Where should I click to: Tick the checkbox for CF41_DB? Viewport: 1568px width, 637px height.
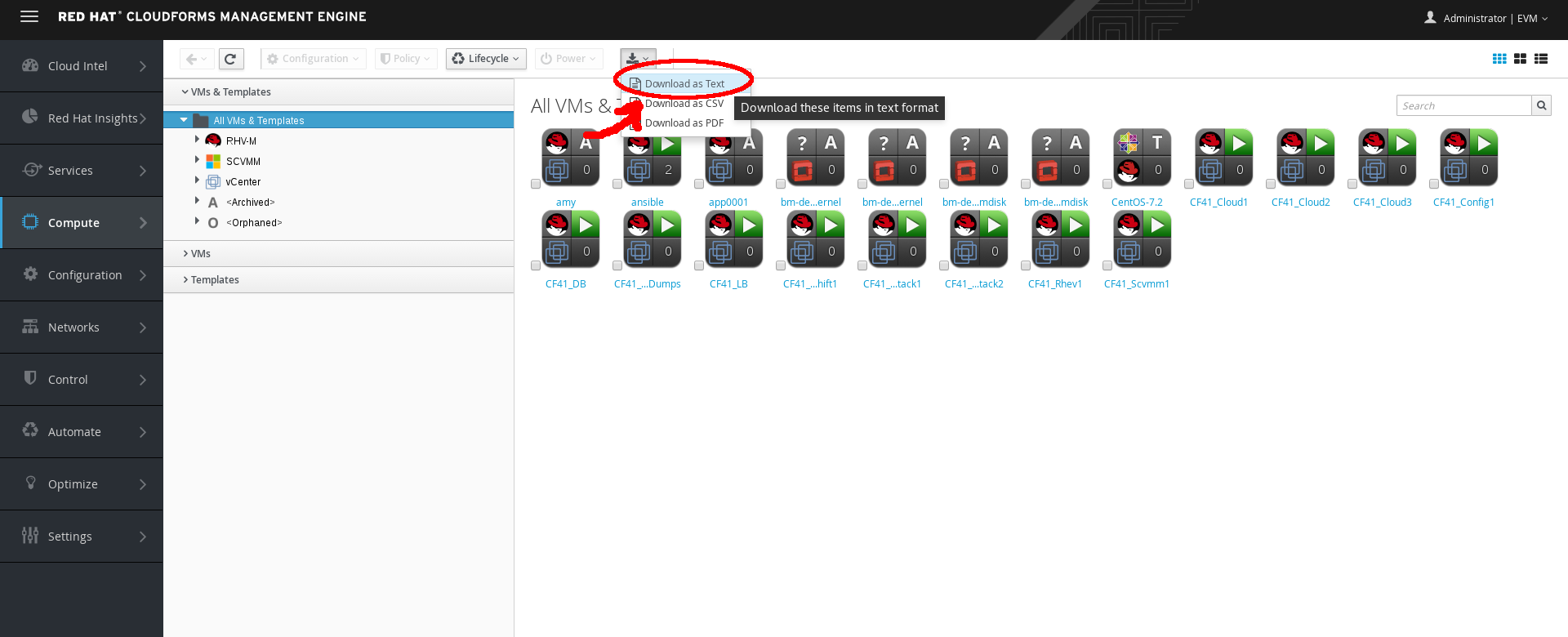point(536,265)
